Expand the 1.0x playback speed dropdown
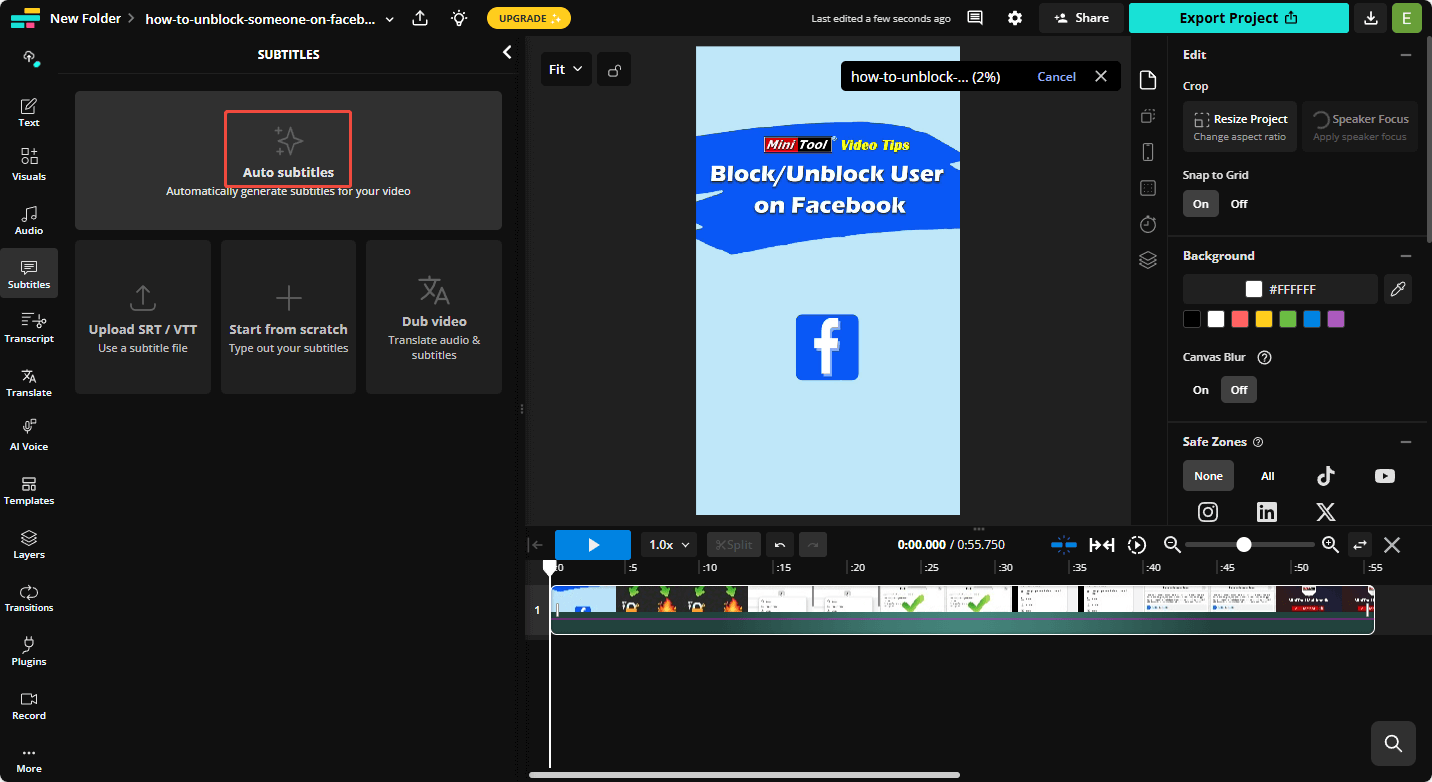 (669, 545)
